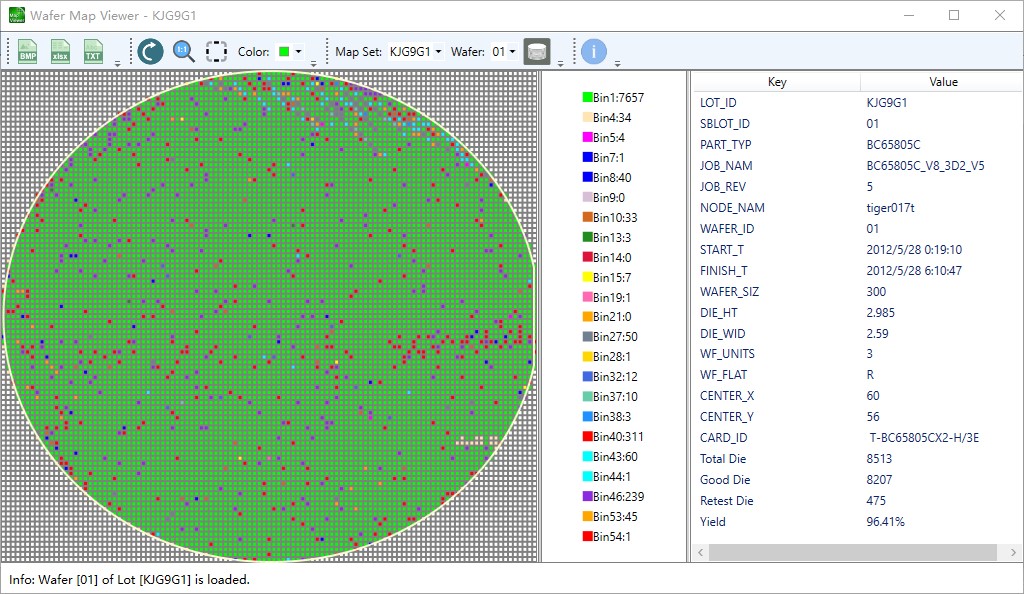
Task: Export wafer map as BMP
Action: click(28, 51)
